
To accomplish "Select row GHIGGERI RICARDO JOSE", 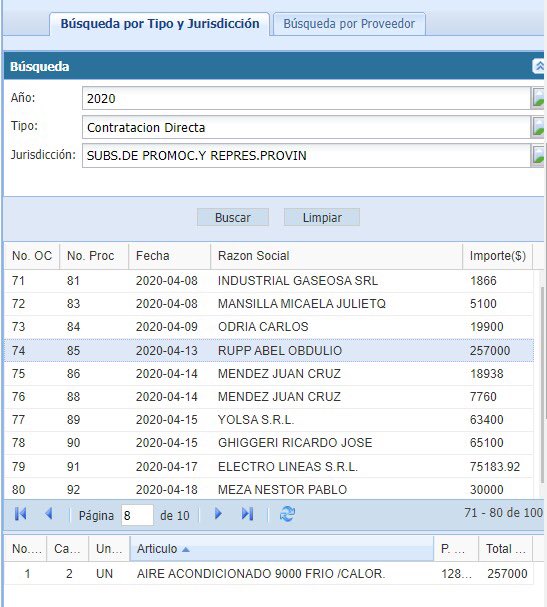I will [x=269, y=443].
